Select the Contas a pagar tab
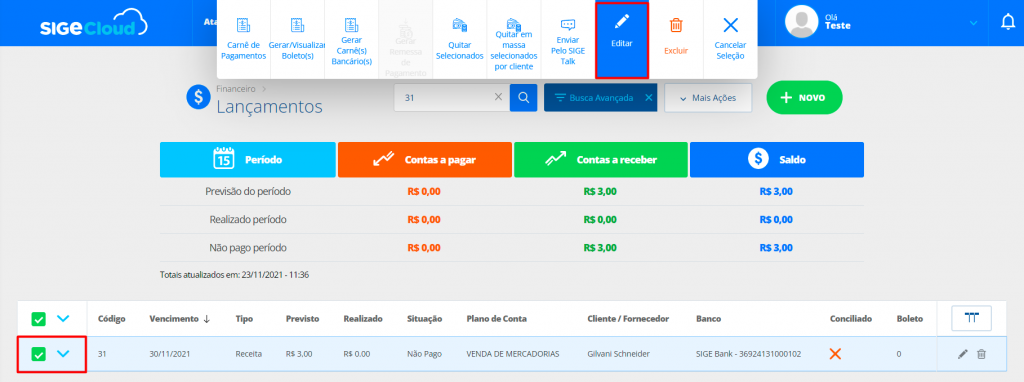1024x382 pixels. click(x=424, y=159)
